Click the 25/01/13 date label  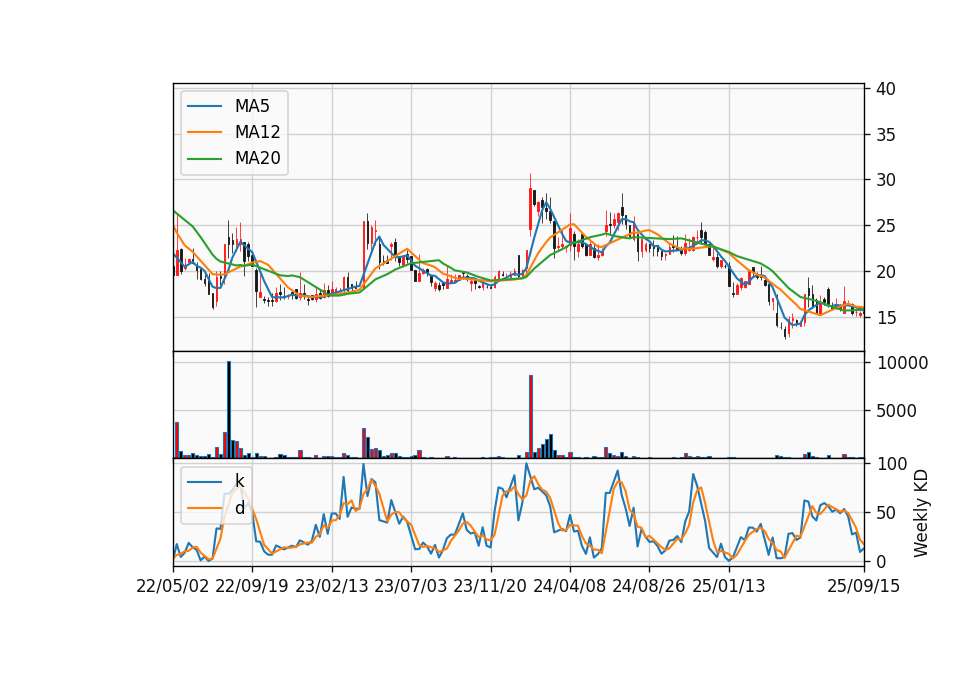pos(729,586)
